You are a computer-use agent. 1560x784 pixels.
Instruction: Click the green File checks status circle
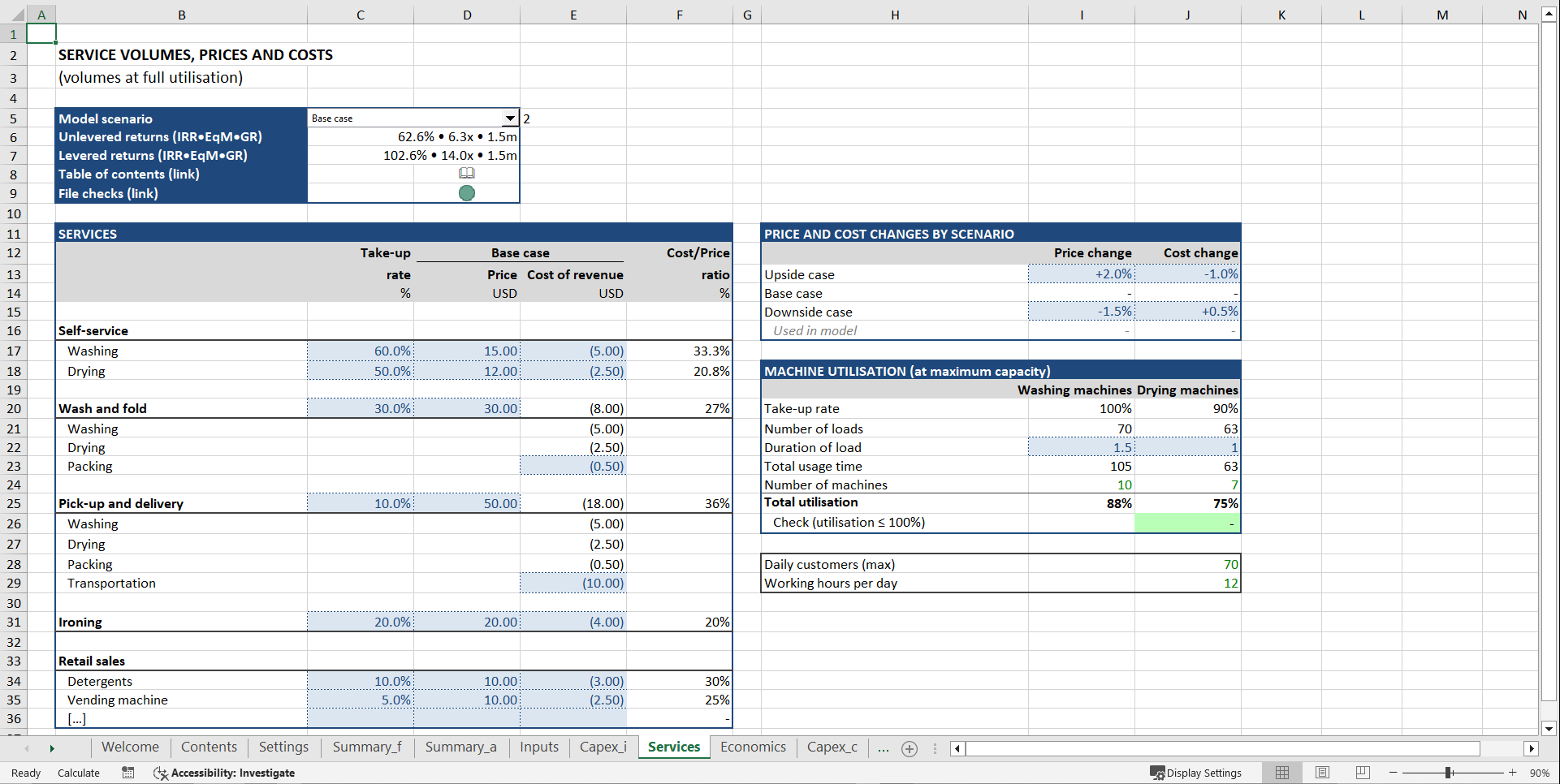point(467,193)
